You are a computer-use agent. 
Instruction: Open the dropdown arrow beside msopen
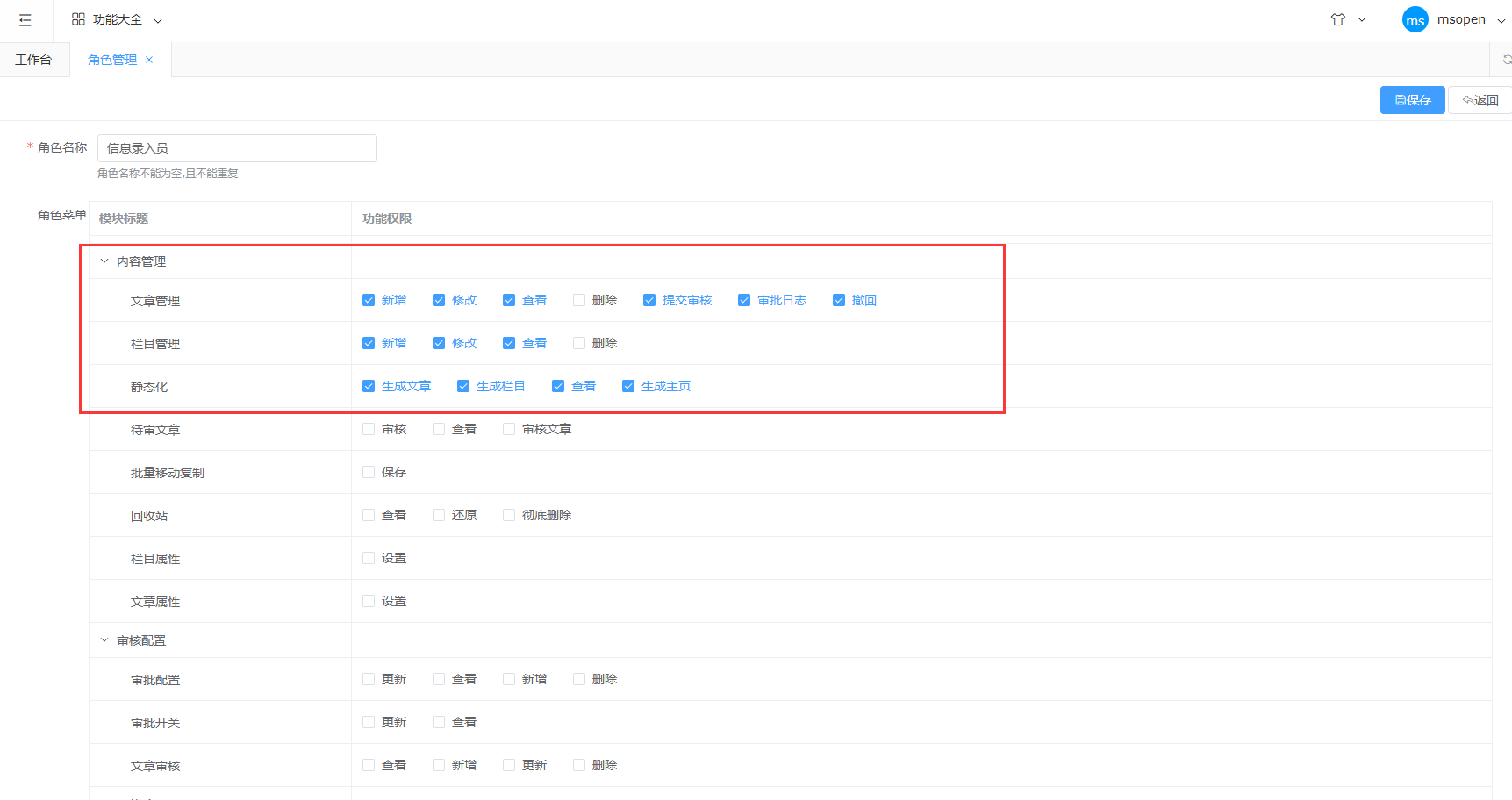(x=1501, y=20)
